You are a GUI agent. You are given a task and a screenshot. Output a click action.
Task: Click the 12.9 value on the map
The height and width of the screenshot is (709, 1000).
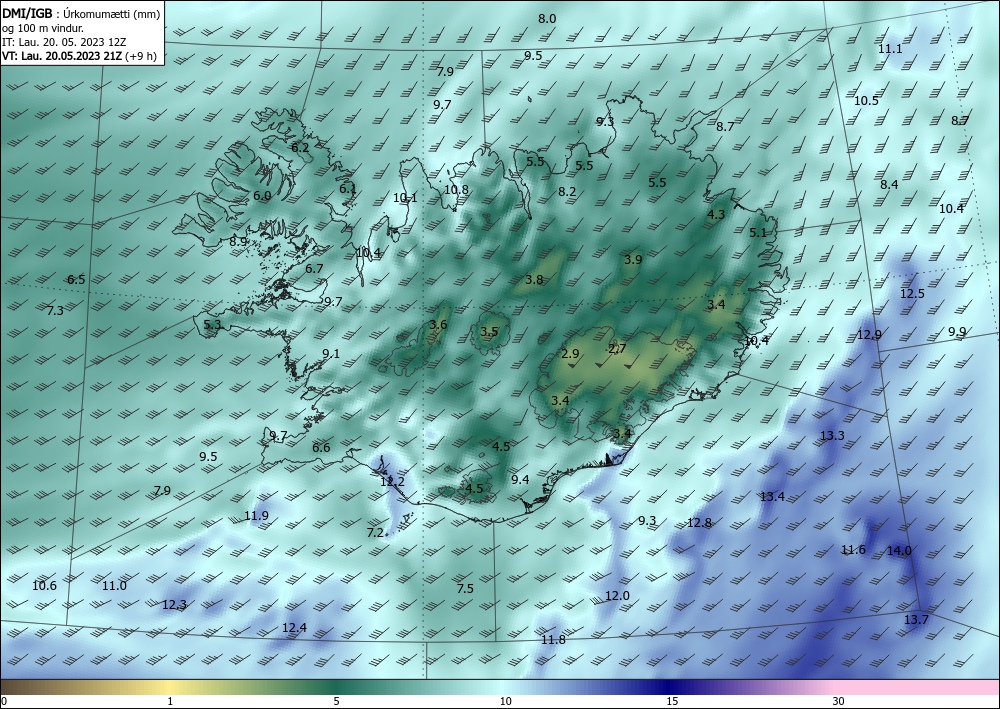869,335
